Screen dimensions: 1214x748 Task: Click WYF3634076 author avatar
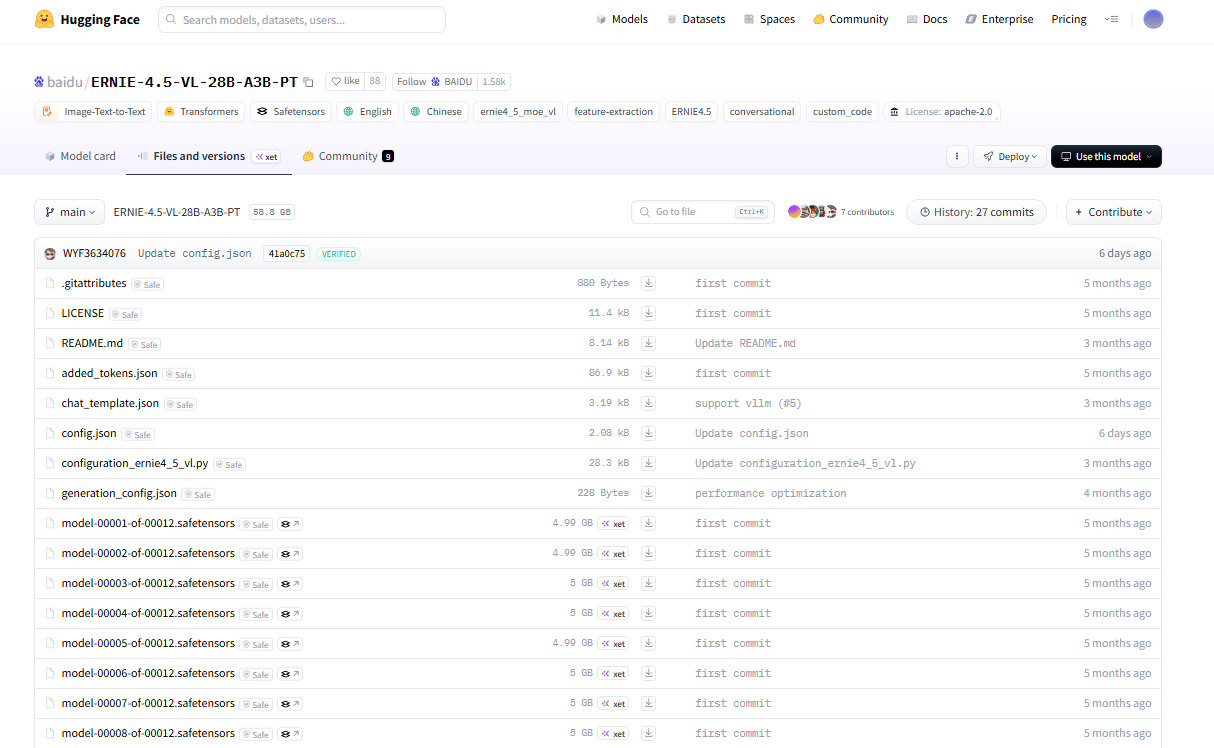click(50, 254)
